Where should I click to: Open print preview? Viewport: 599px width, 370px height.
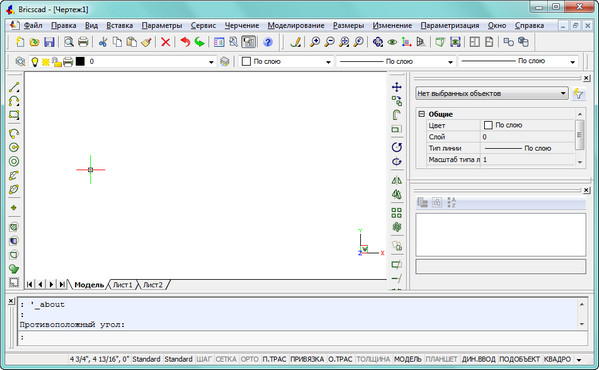[x=69, y=42]
